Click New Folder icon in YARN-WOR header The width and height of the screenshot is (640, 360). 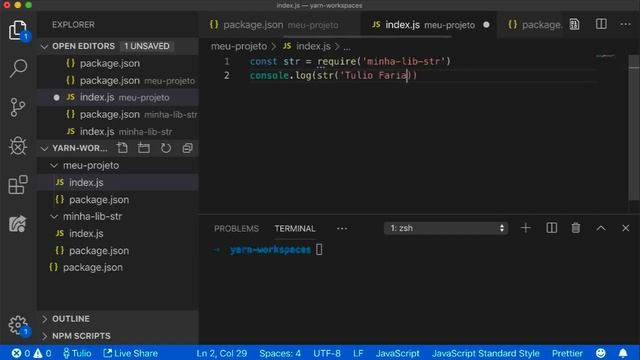144,148
